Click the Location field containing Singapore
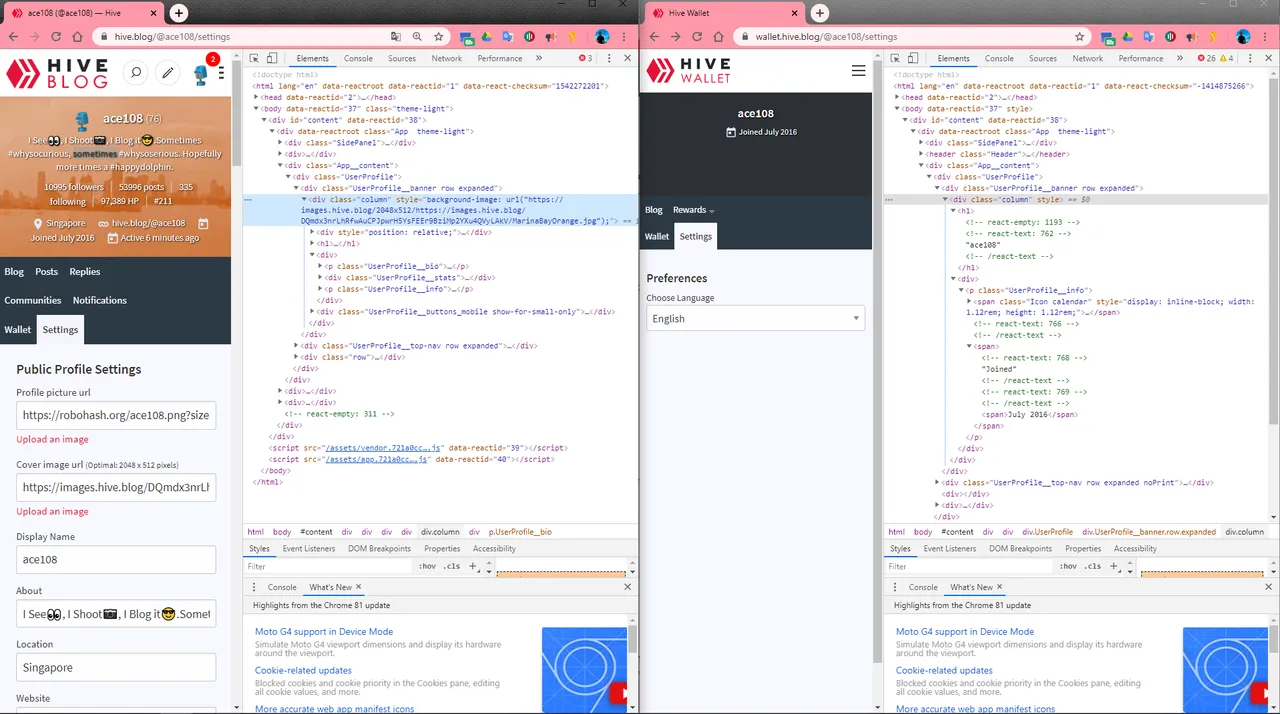Image resolution: width=1280 pixels, height=714 pixels. 116,667
